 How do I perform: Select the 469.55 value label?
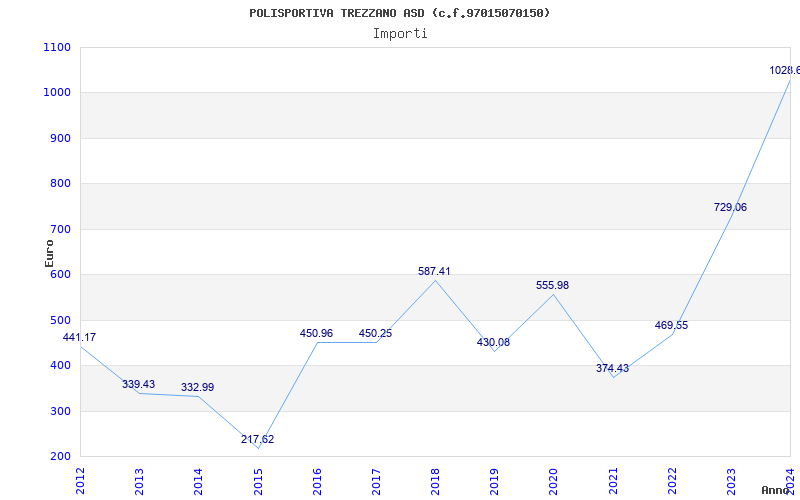(671, 326)
